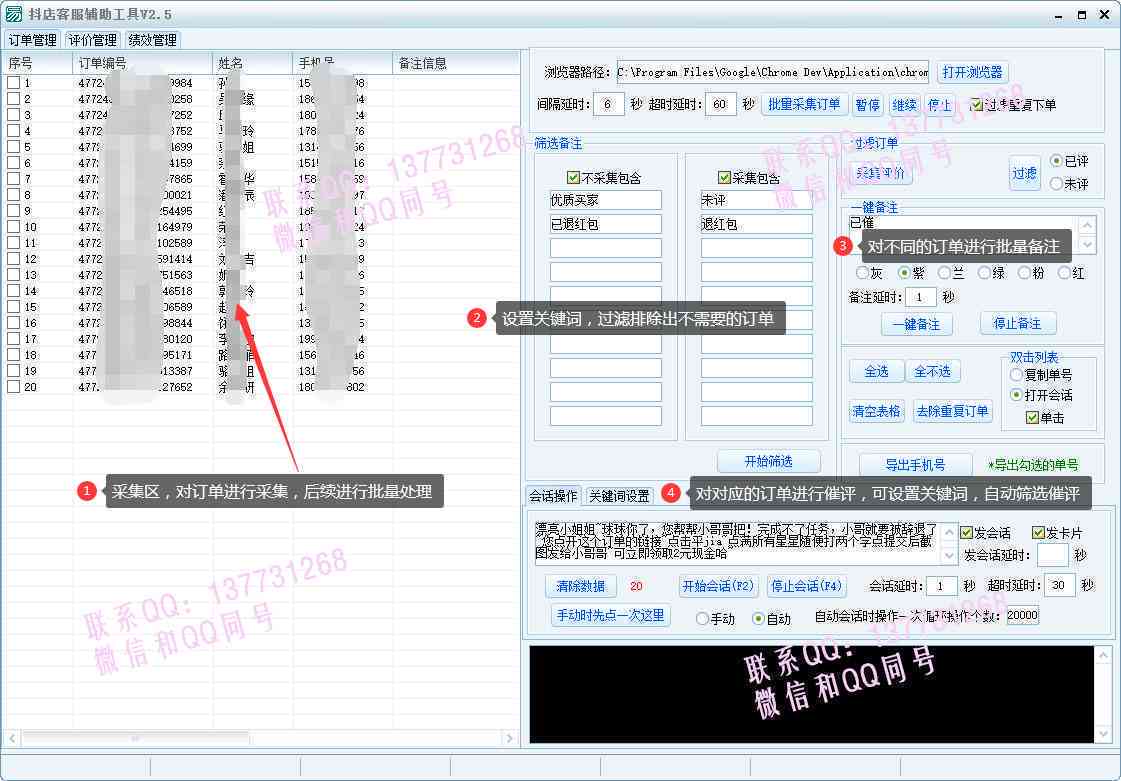Choose the 紫 remark color

(x=904, y=272)
